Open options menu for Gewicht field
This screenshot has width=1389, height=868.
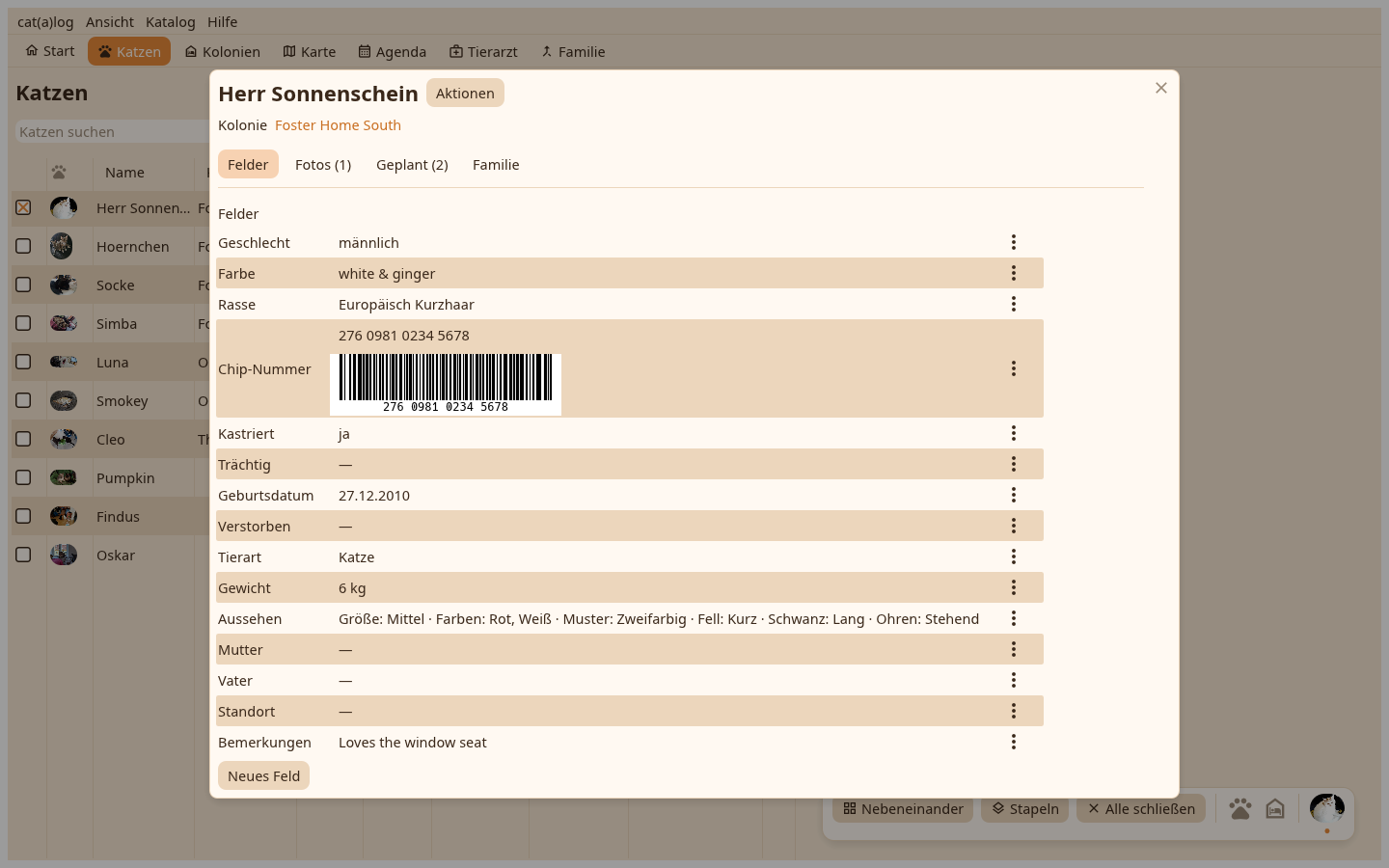[1014, 587]
